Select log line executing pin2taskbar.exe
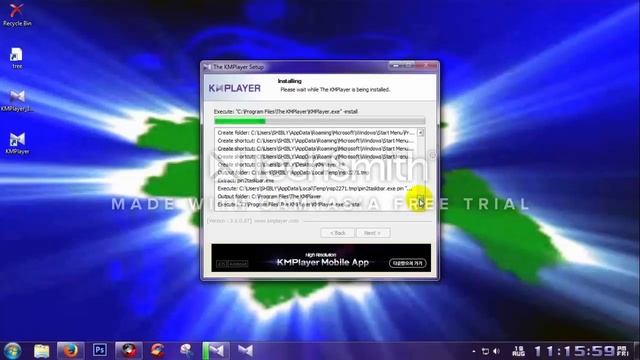 coord(316,188)
